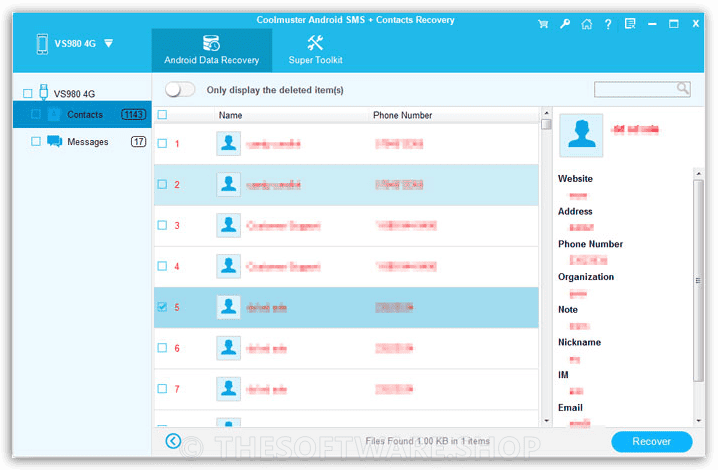
Task: Click avatar icon of contact row 6
Action: [228, 348]
